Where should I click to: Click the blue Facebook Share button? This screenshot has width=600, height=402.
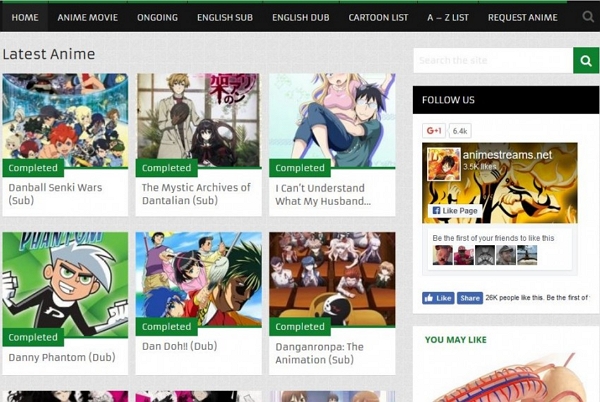[x=470, y=298]
